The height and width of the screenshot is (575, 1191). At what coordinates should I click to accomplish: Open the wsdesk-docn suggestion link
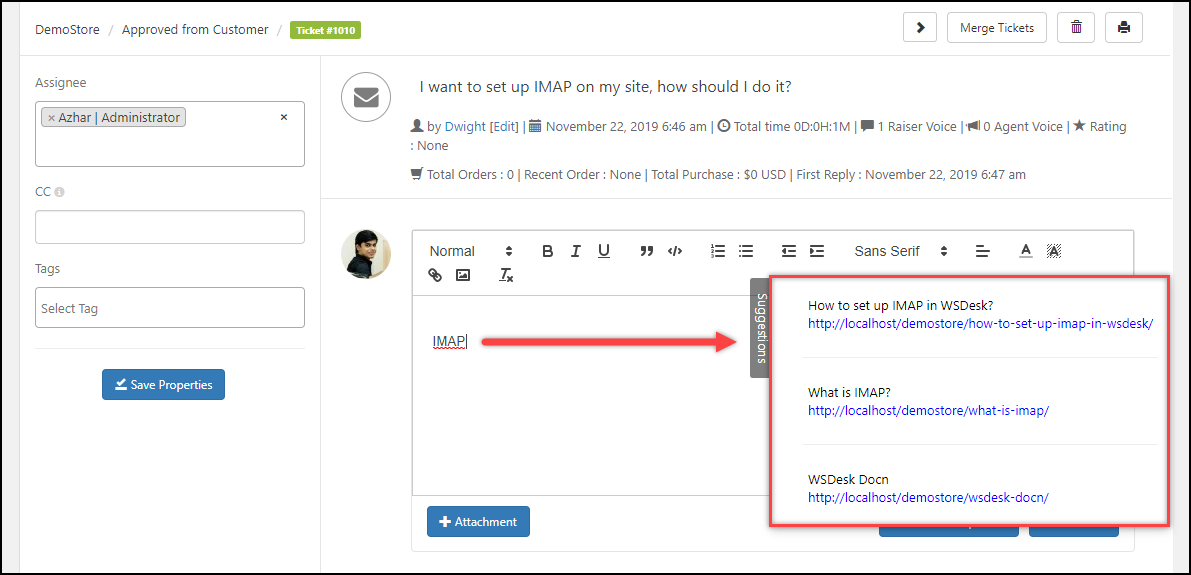tap(928, 498)
